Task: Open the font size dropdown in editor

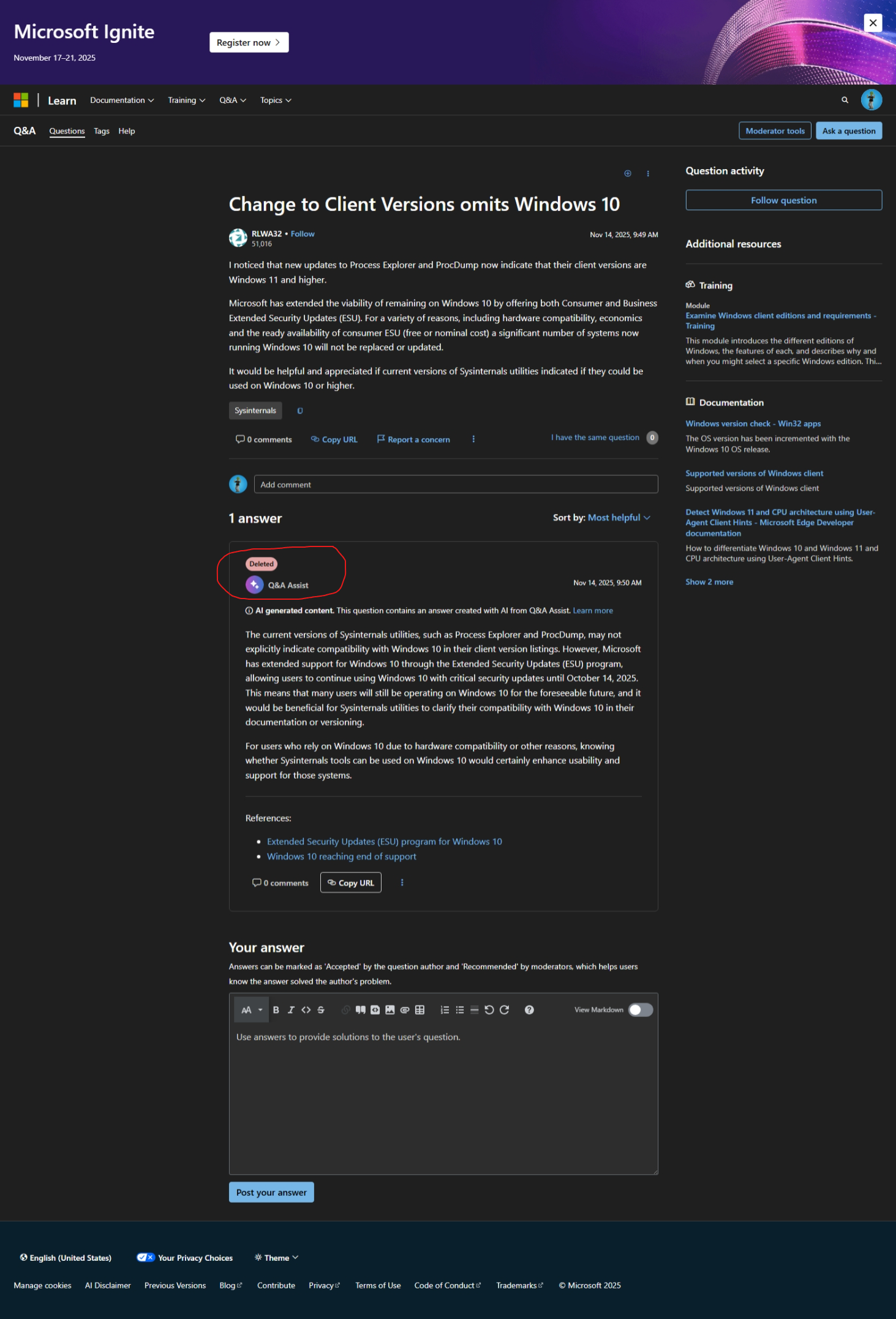Action: [x=252, y=1010]
